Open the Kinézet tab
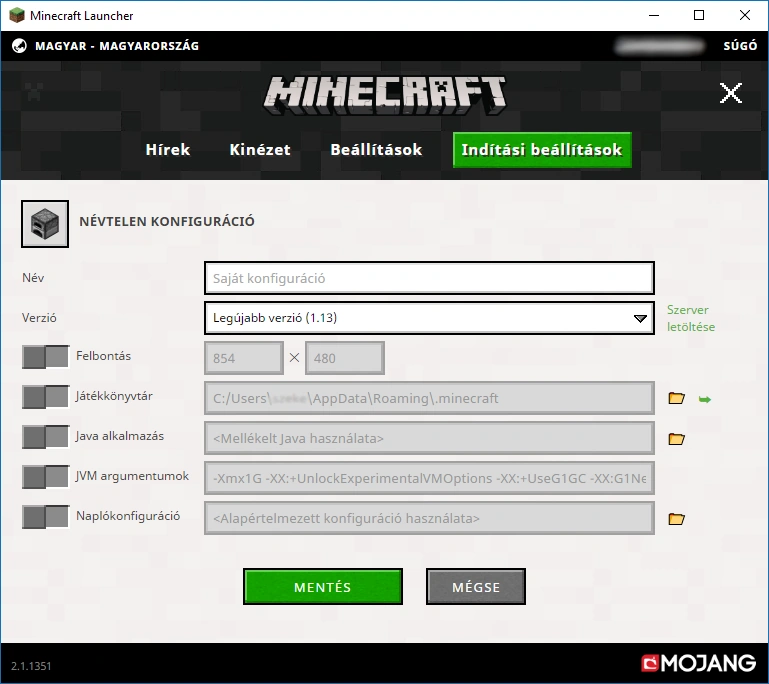 point(260,150)
